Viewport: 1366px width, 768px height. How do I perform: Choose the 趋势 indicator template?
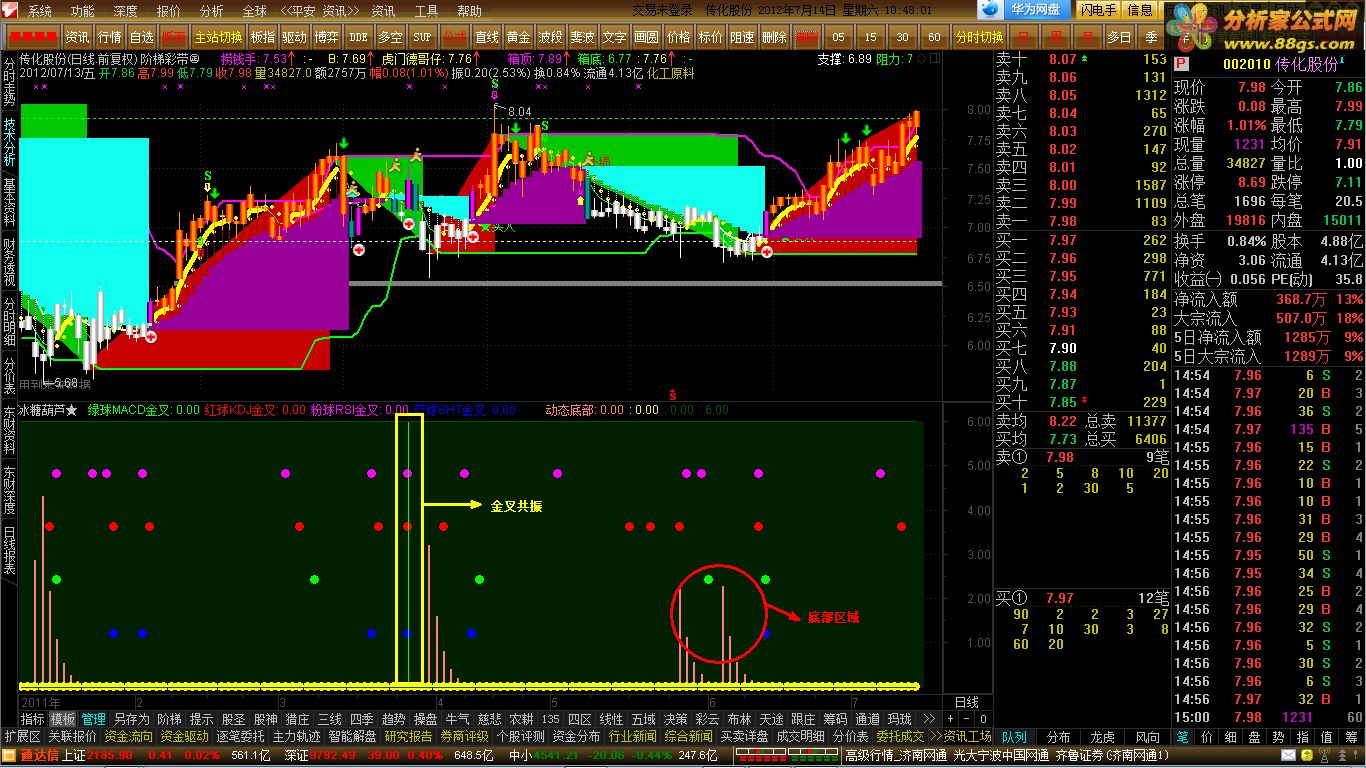[x=393, y=719]
